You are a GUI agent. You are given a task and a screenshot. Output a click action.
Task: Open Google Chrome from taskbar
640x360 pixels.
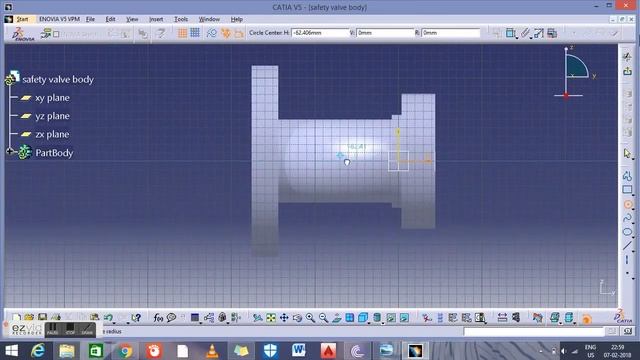[125, 351]
